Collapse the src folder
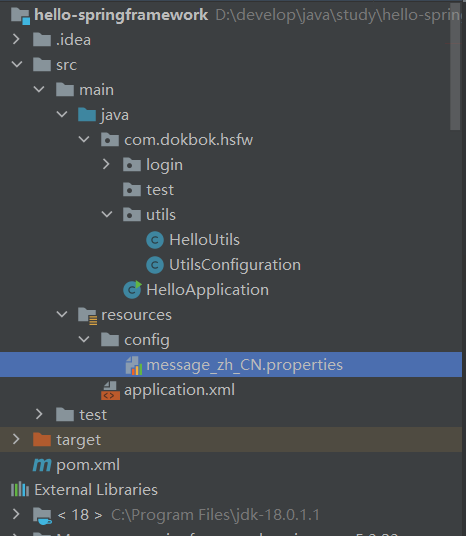 [17, 64]
